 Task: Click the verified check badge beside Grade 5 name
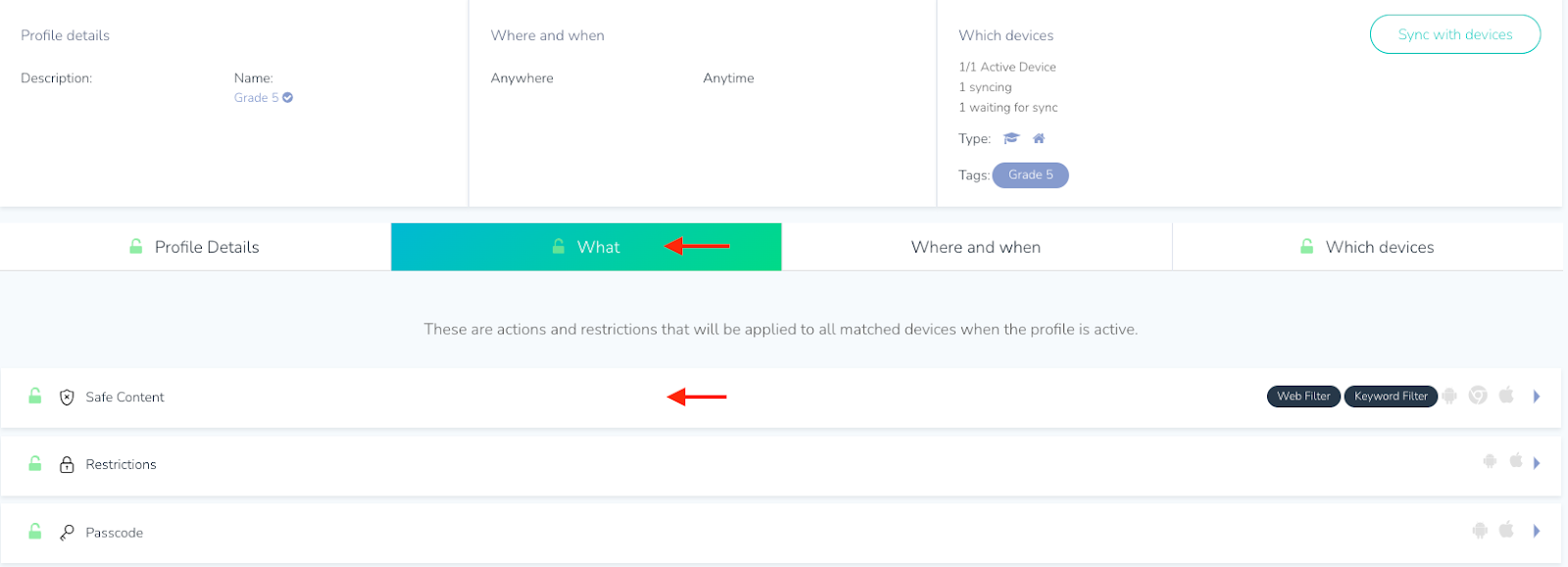tap(288, 97)
